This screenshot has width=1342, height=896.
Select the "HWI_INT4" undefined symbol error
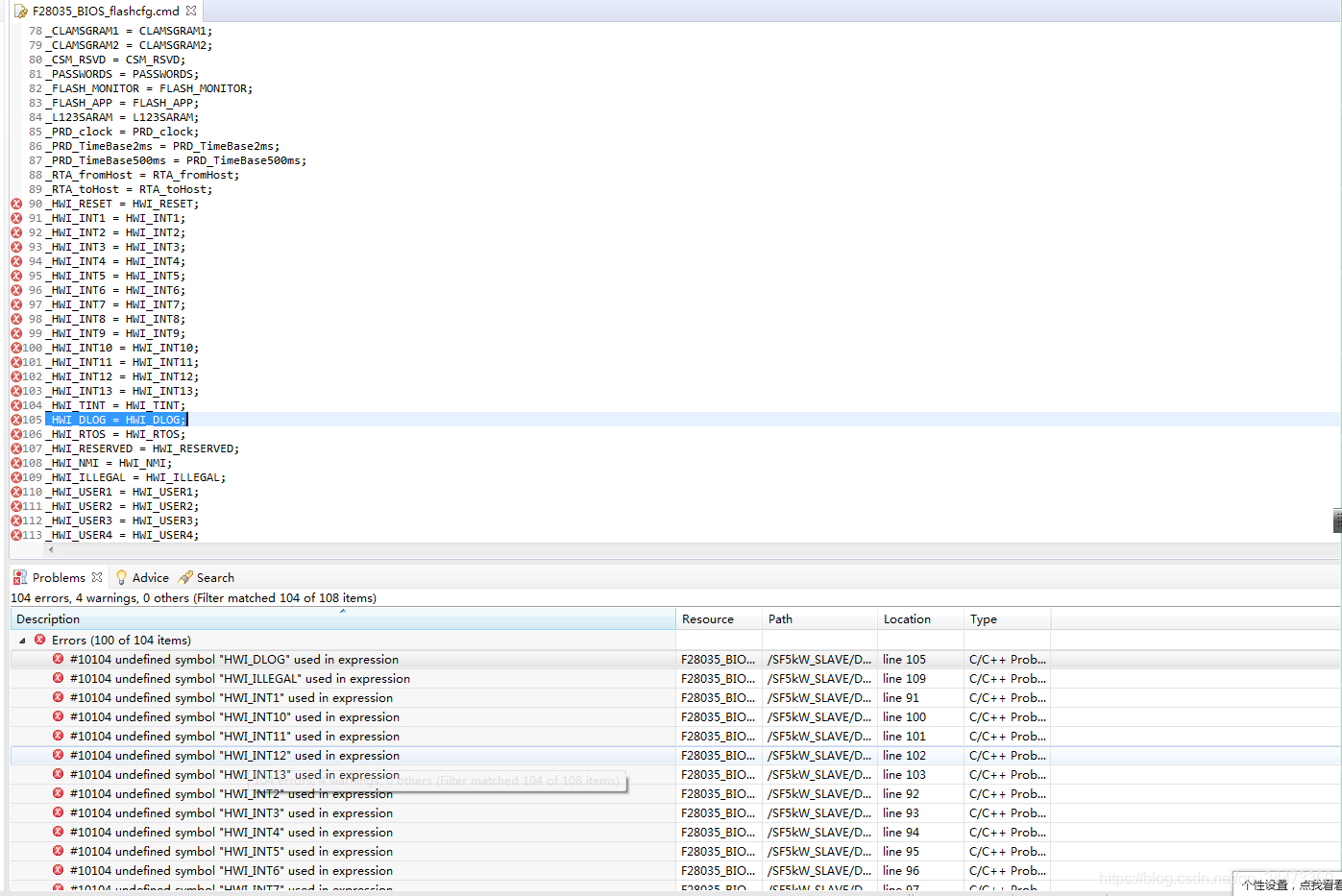[232, 833]
